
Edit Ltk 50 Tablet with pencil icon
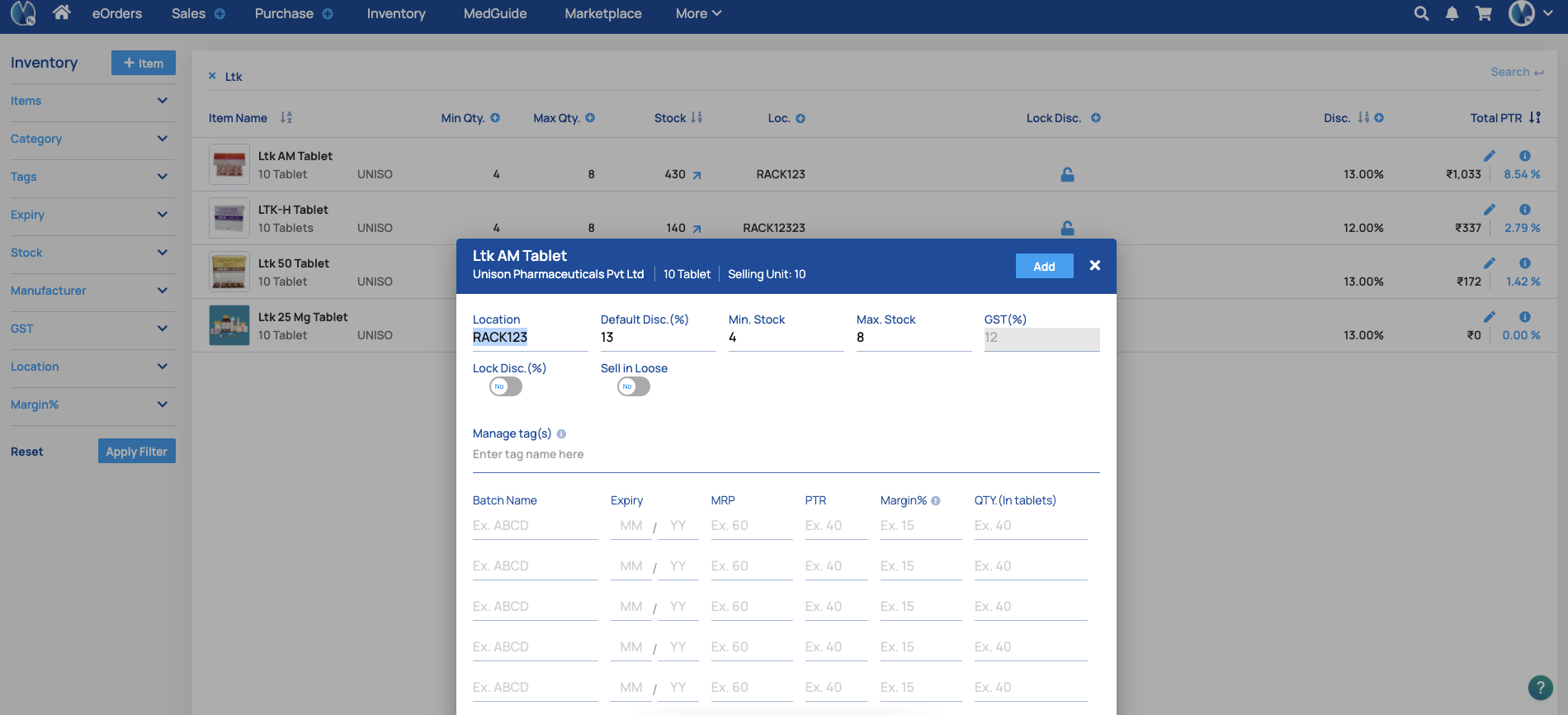[x=1490, y=263]
